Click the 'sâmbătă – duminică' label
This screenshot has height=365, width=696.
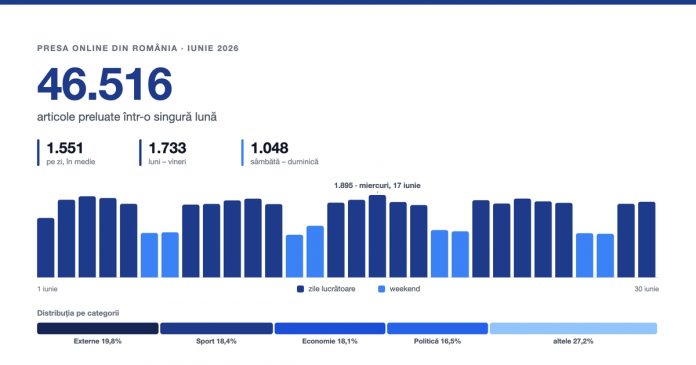pyautogui.click(x=285, y=162)
